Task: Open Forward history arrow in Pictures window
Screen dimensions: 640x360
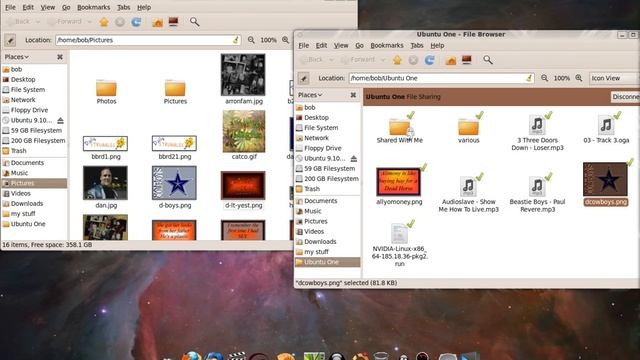Action: coord(89,22)
